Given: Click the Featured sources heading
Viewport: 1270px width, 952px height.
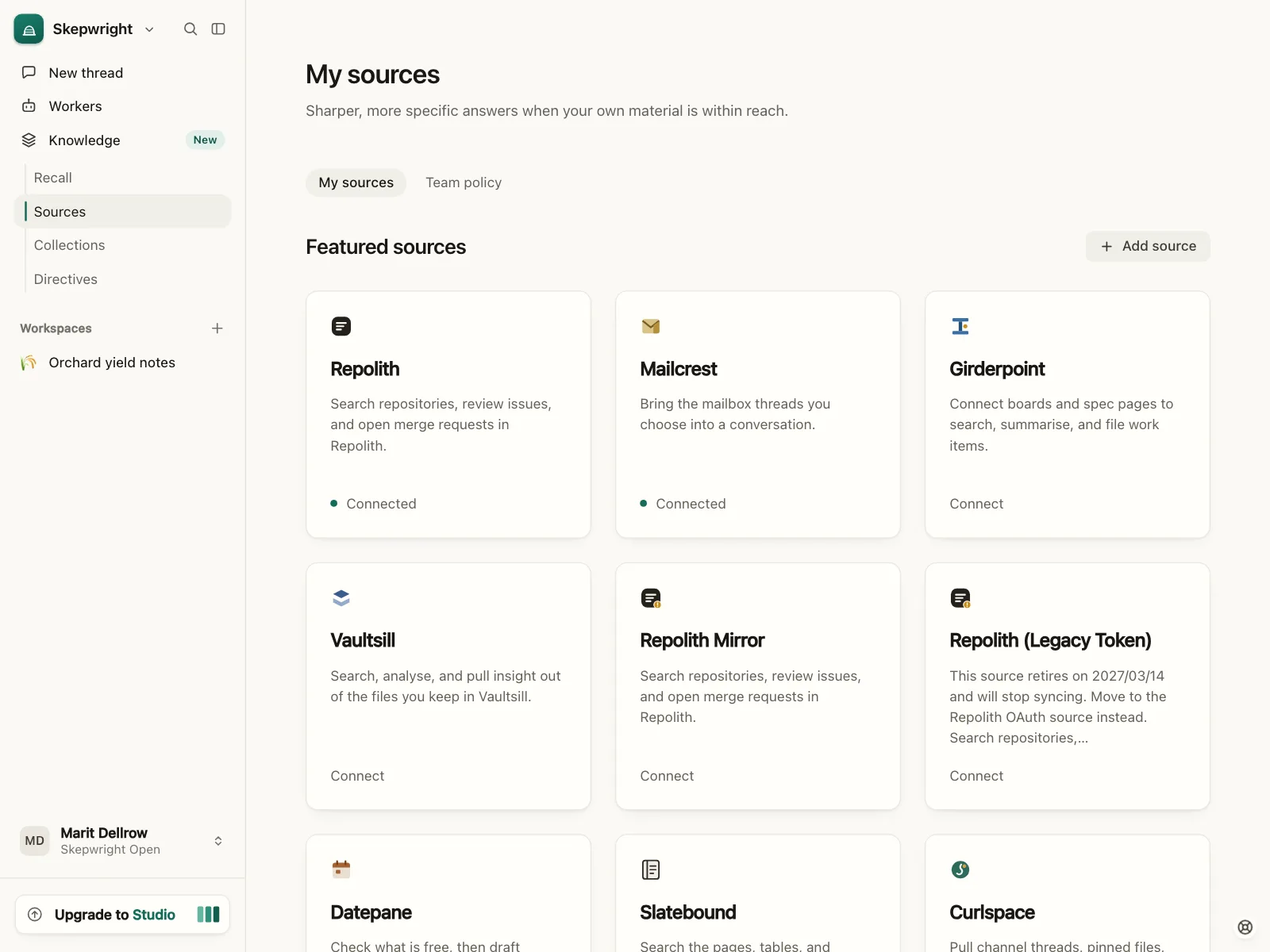Looking at the screenshot, I should click(386, 247).
